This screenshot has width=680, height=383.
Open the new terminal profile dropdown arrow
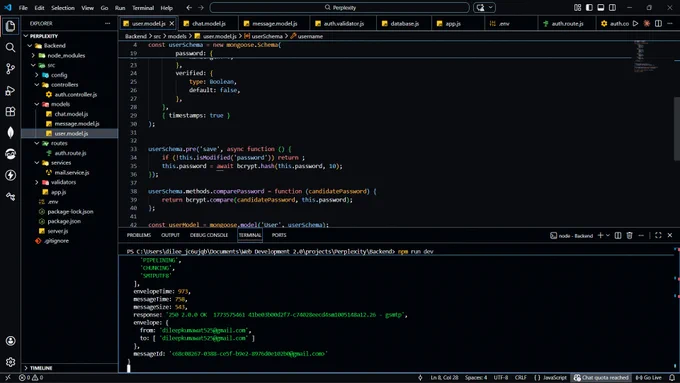tap(608, 235)
